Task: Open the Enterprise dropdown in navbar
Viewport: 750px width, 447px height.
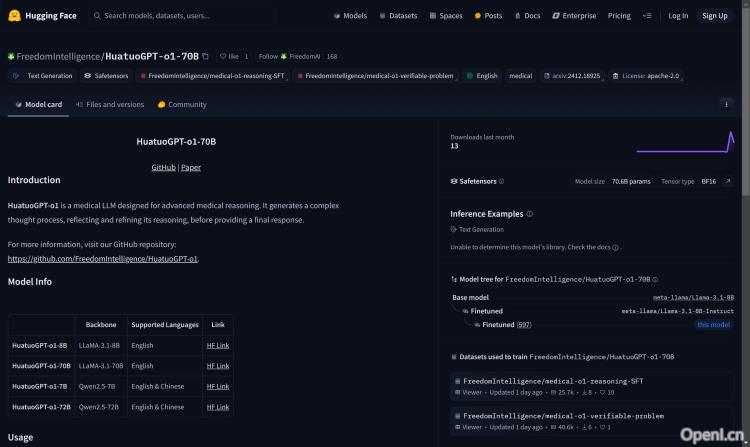Action: (575, 16)
